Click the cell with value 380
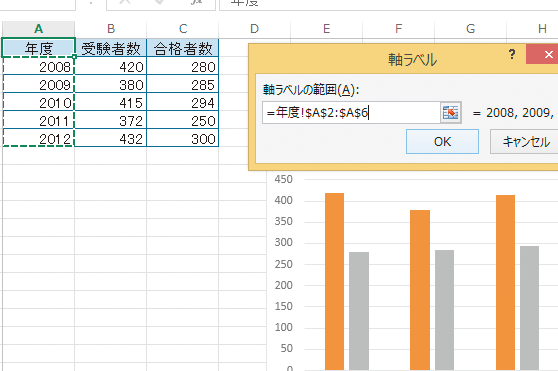 click(x=111, y=84)
